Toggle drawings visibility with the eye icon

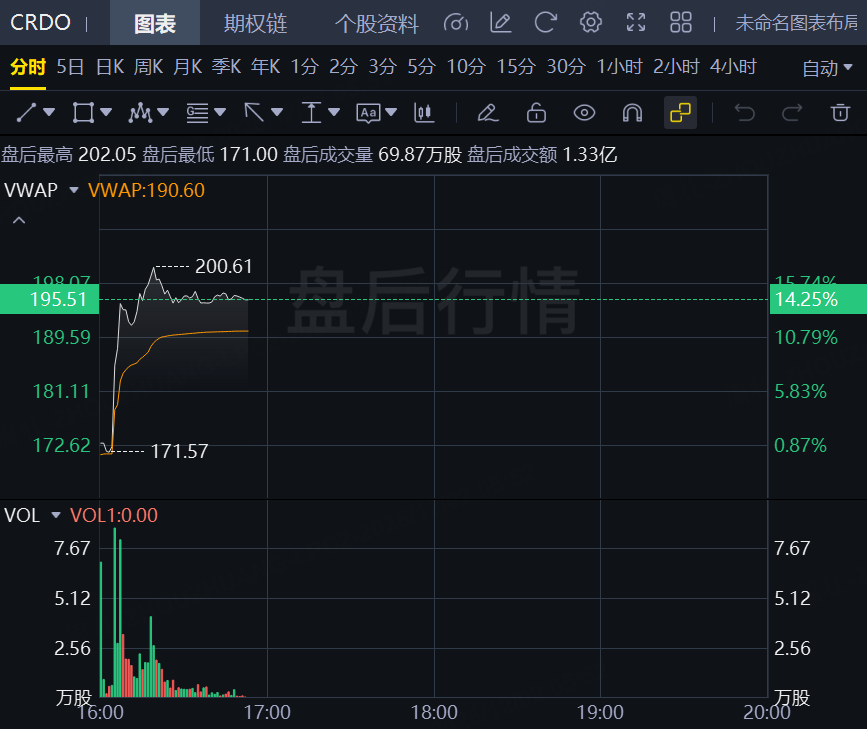pyautogui.click(x=584, y=113)
